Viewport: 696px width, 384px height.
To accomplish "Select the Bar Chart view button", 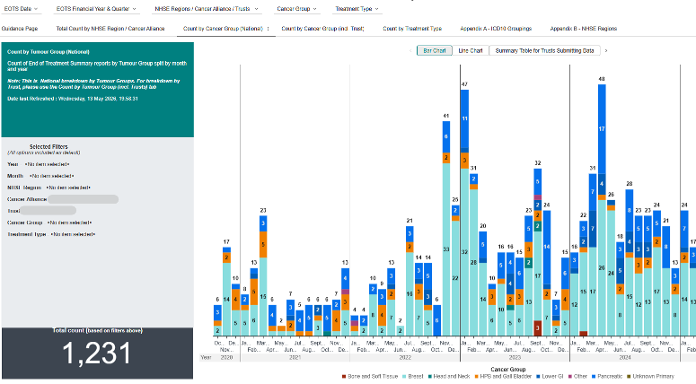I will pos(435,51).
